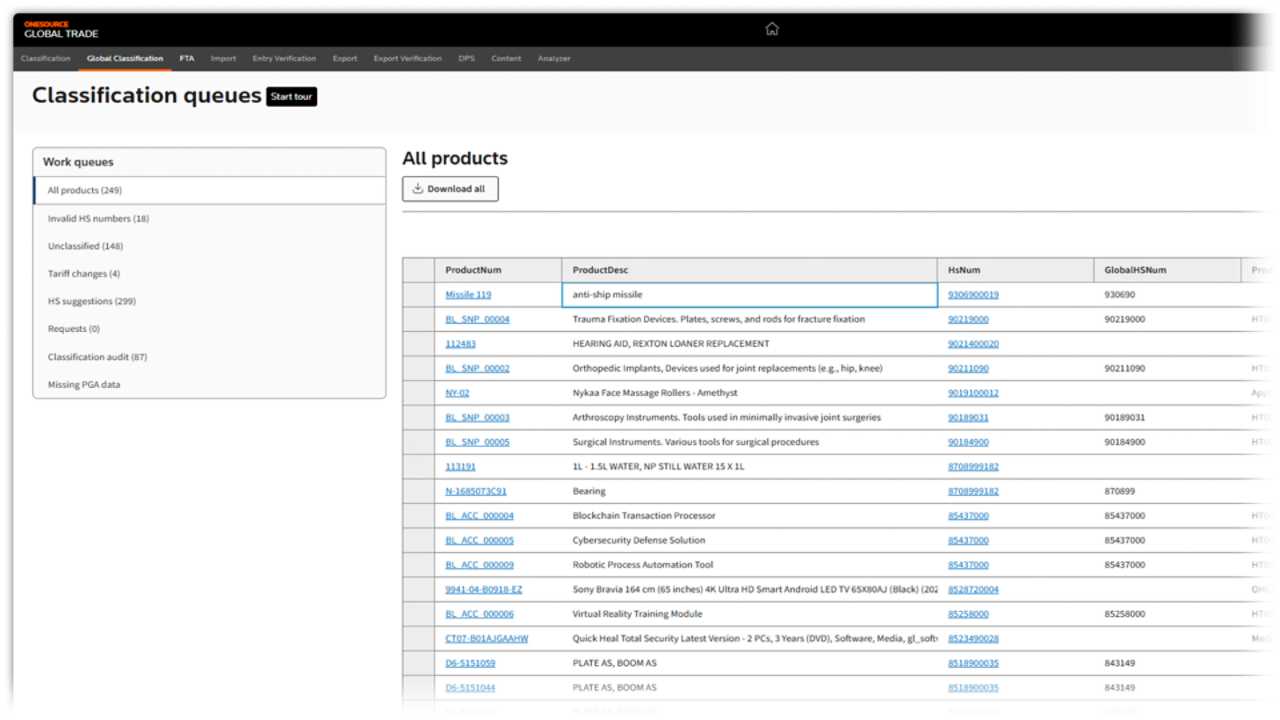
Task: Open the Missing PGA data queue
Action: [x=84, y=385]
